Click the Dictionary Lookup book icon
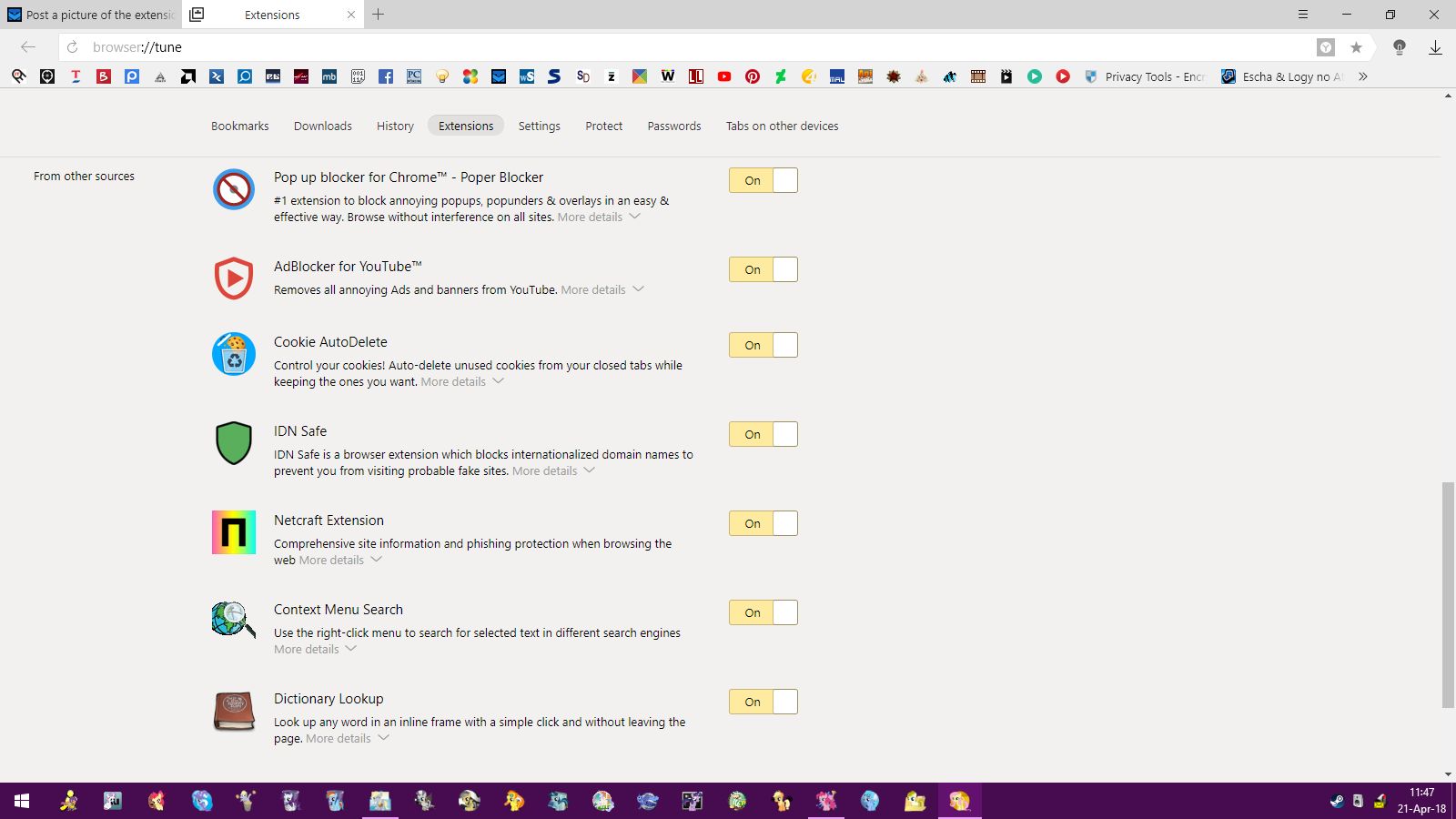1456x819 pixels. pyautogui.click(x=234, y=711)
